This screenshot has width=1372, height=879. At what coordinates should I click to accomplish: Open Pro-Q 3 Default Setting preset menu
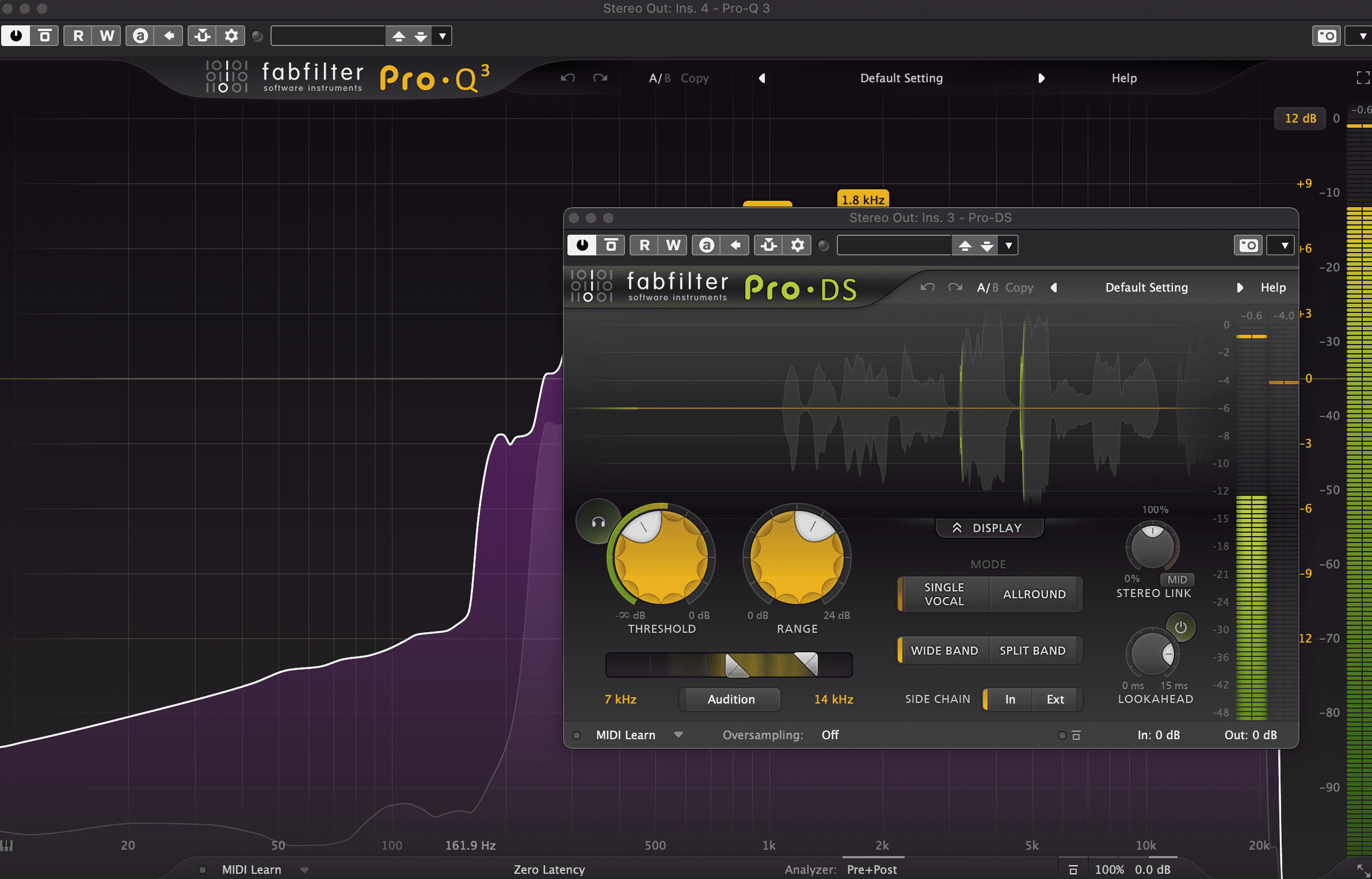point(901,78)
